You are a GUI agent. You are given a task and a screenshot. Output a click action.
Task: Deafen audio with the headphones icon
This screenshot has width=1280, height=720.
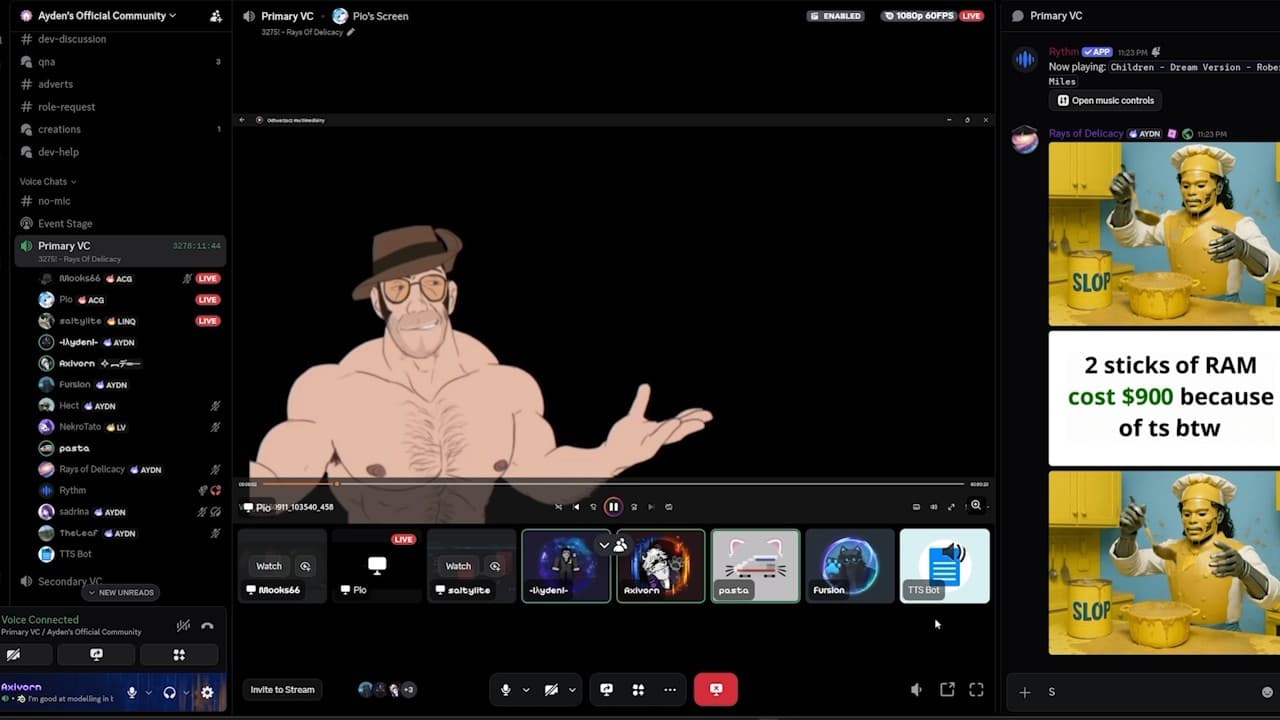(x=170, y=692)
